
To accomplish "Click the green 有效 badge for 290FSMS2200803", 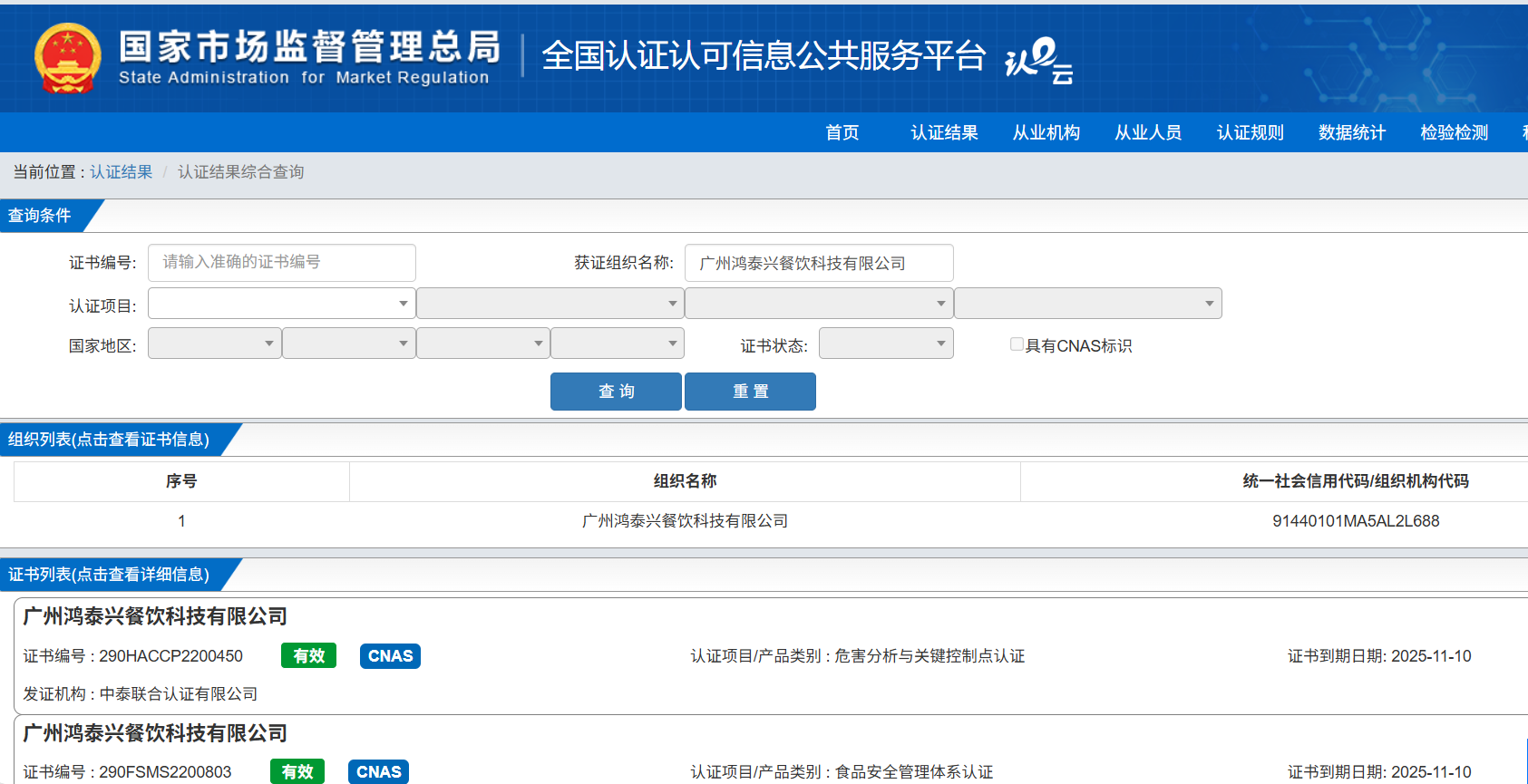I will [297, 771].
